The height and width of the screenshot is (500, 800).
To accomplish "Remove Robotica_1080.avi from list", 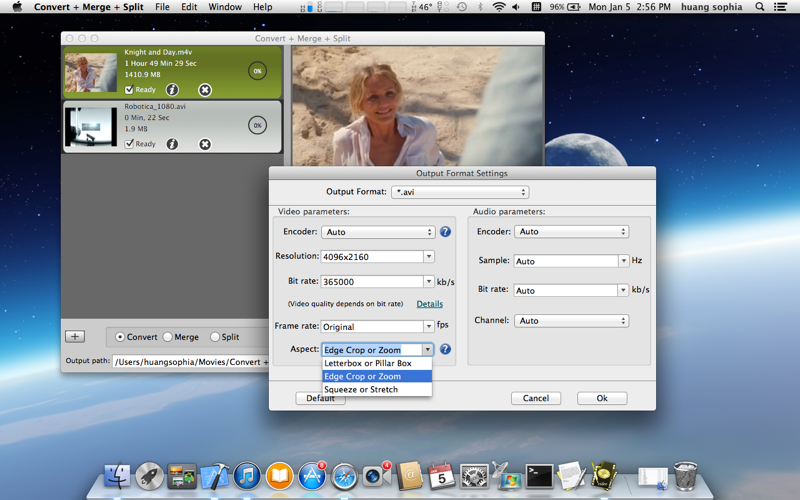I will coord(205,144).
